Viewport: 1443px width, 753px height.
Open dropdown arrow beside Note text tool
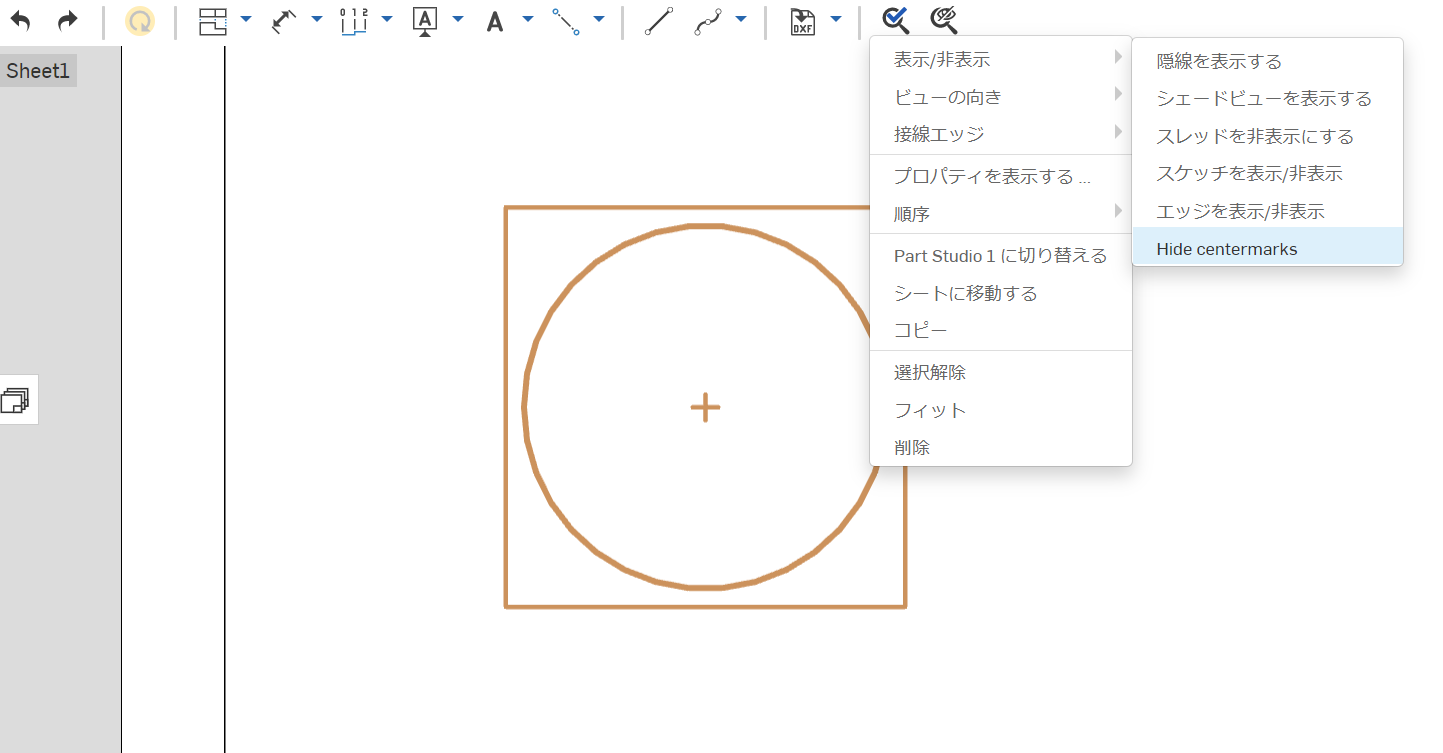point(528,19)
